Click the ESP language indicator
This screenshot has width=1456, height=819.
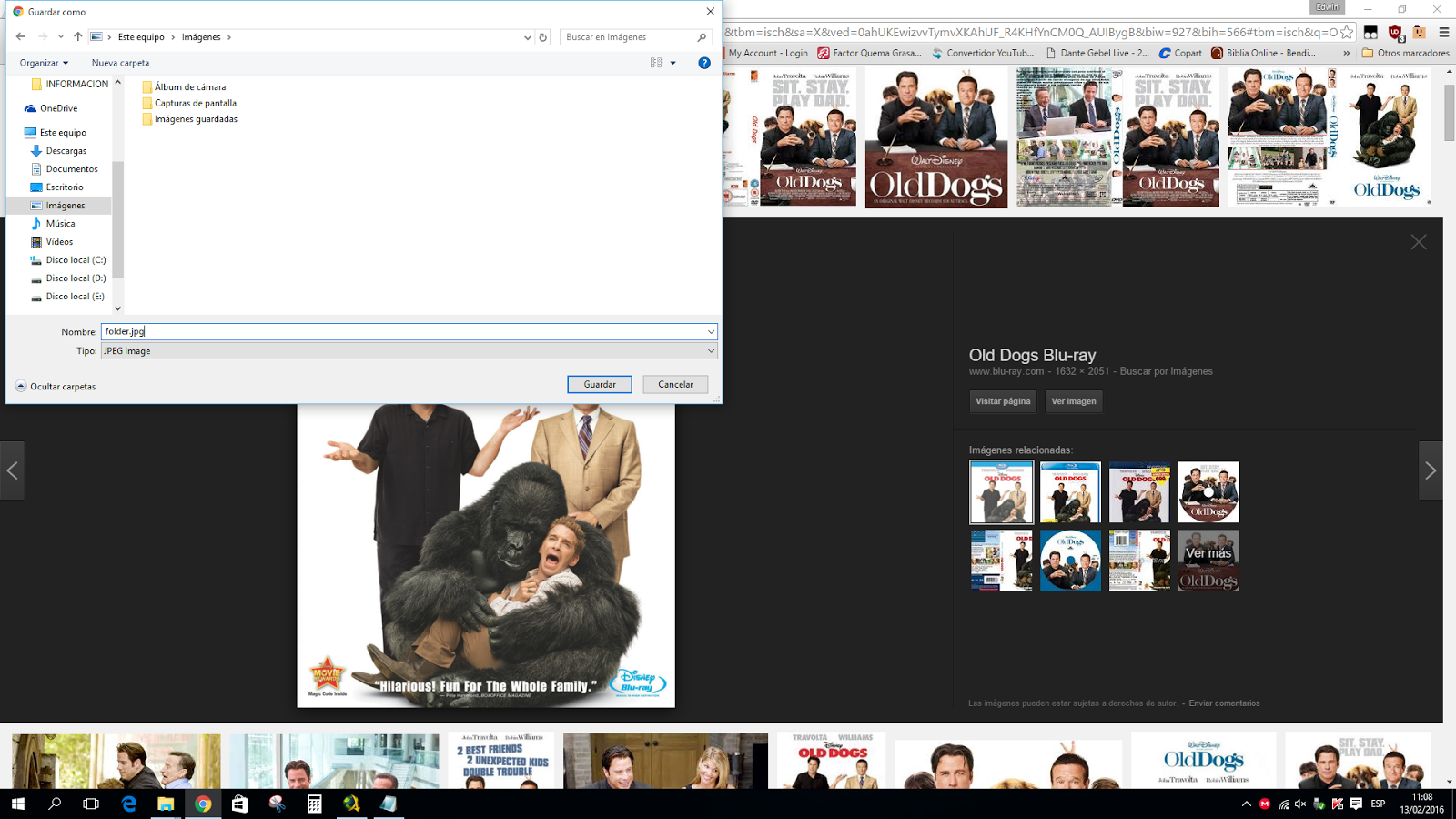click(x=1378, y=804)
